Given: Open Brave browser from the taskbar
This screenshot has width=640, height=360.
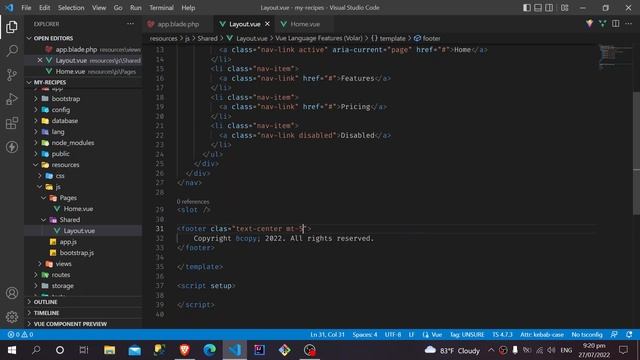Looking at the screenshot, I should click(x=184, y=350).
